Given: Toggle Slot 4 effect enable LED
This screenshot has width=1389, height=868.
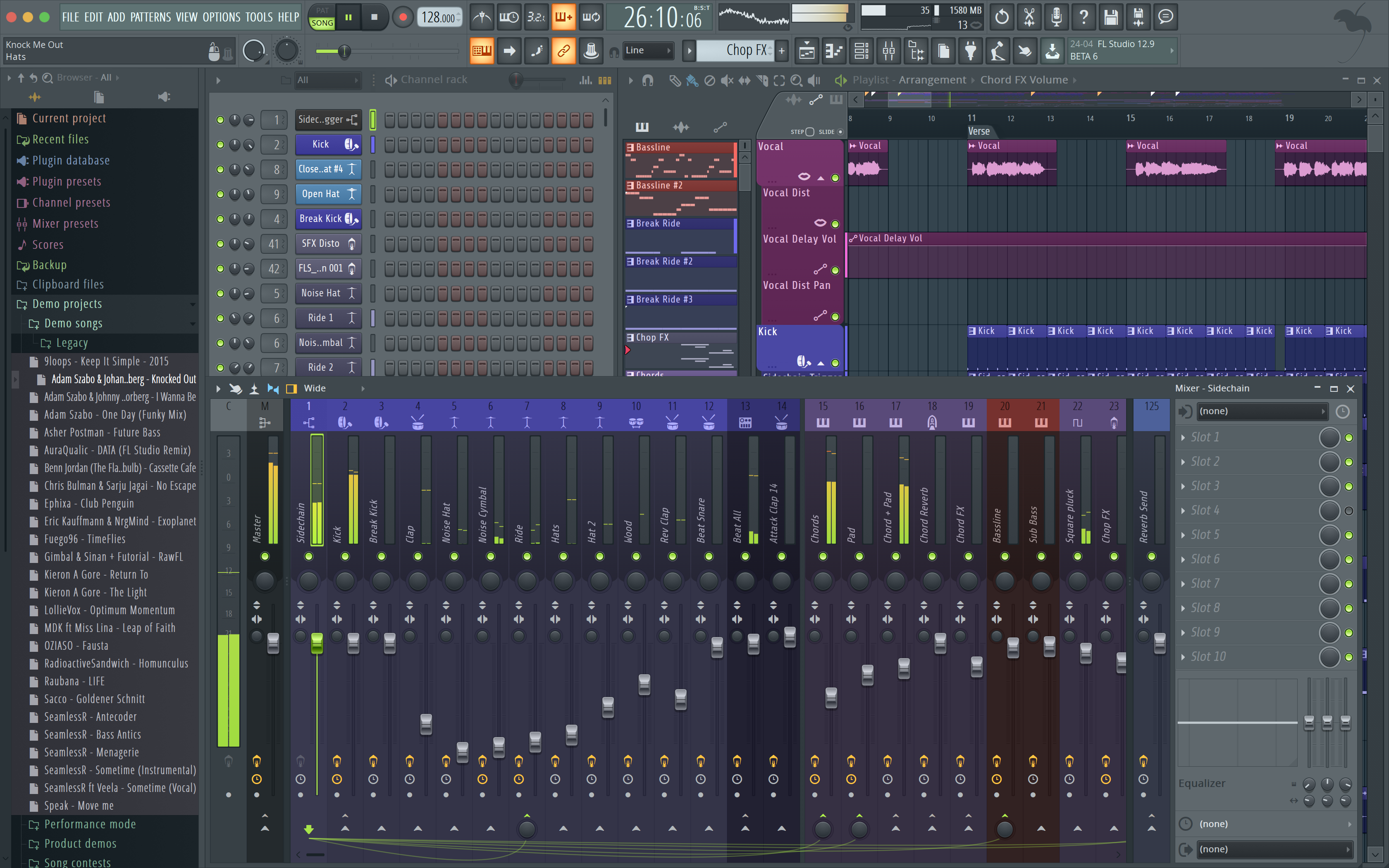Looking at the screenshot, I should [x=1349, y=511].
